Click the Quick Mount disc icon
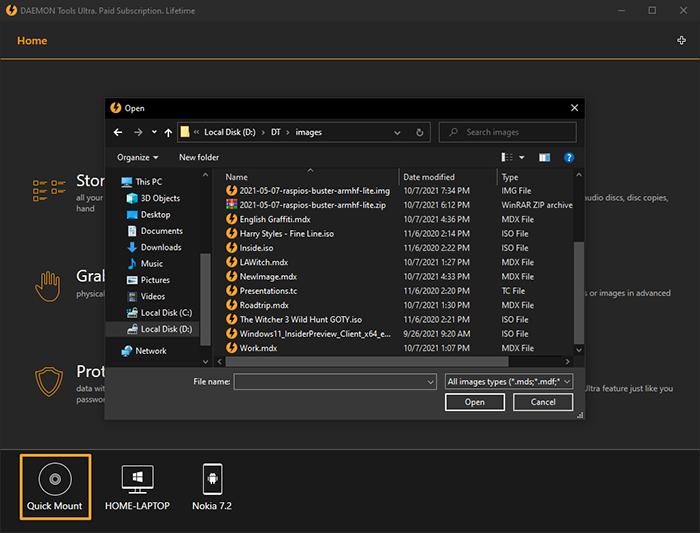 (x=55, y=480)
